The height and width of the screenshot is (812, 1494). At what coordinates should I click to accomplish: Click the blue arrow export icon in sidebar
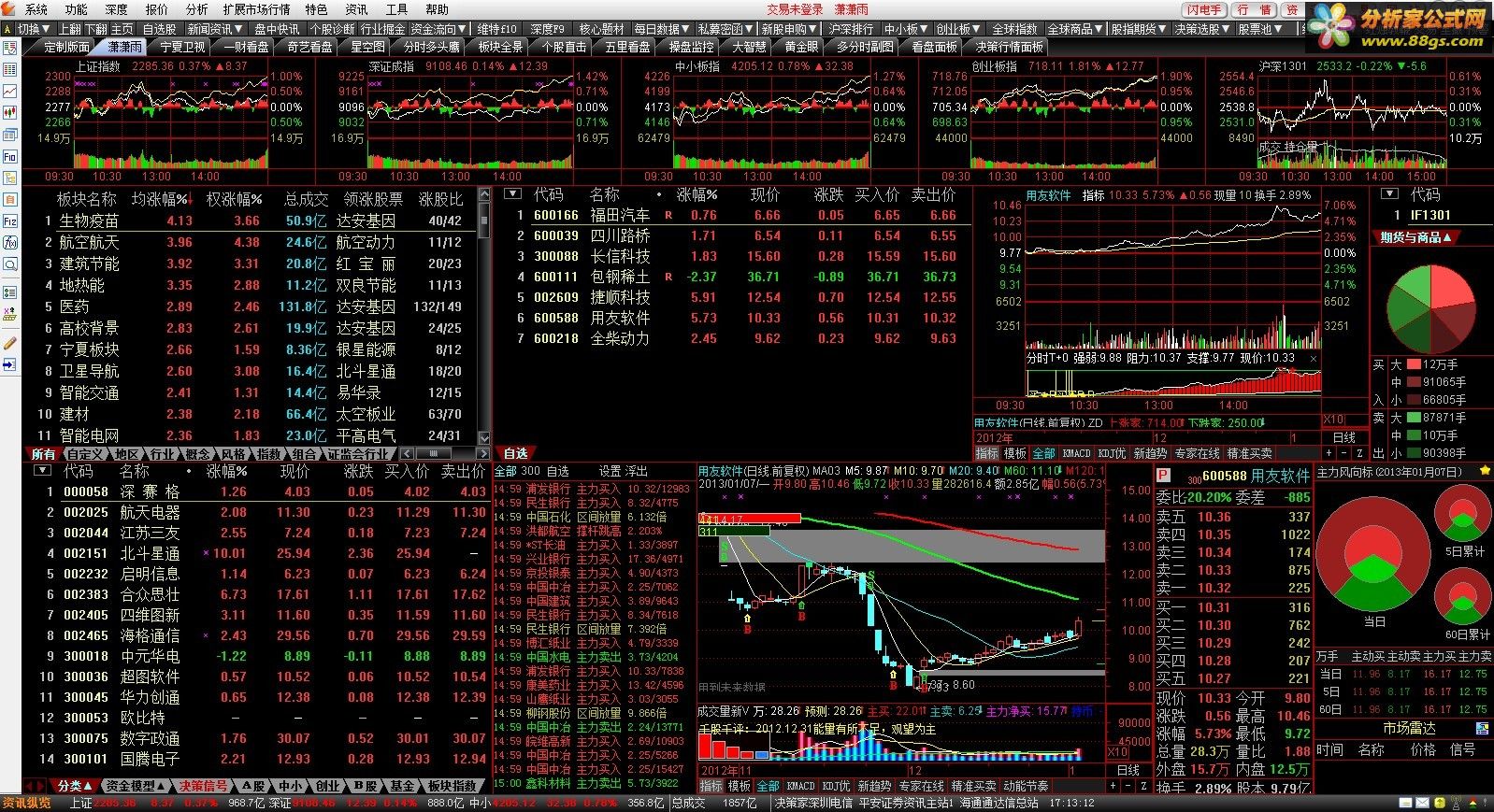[10, 364]
